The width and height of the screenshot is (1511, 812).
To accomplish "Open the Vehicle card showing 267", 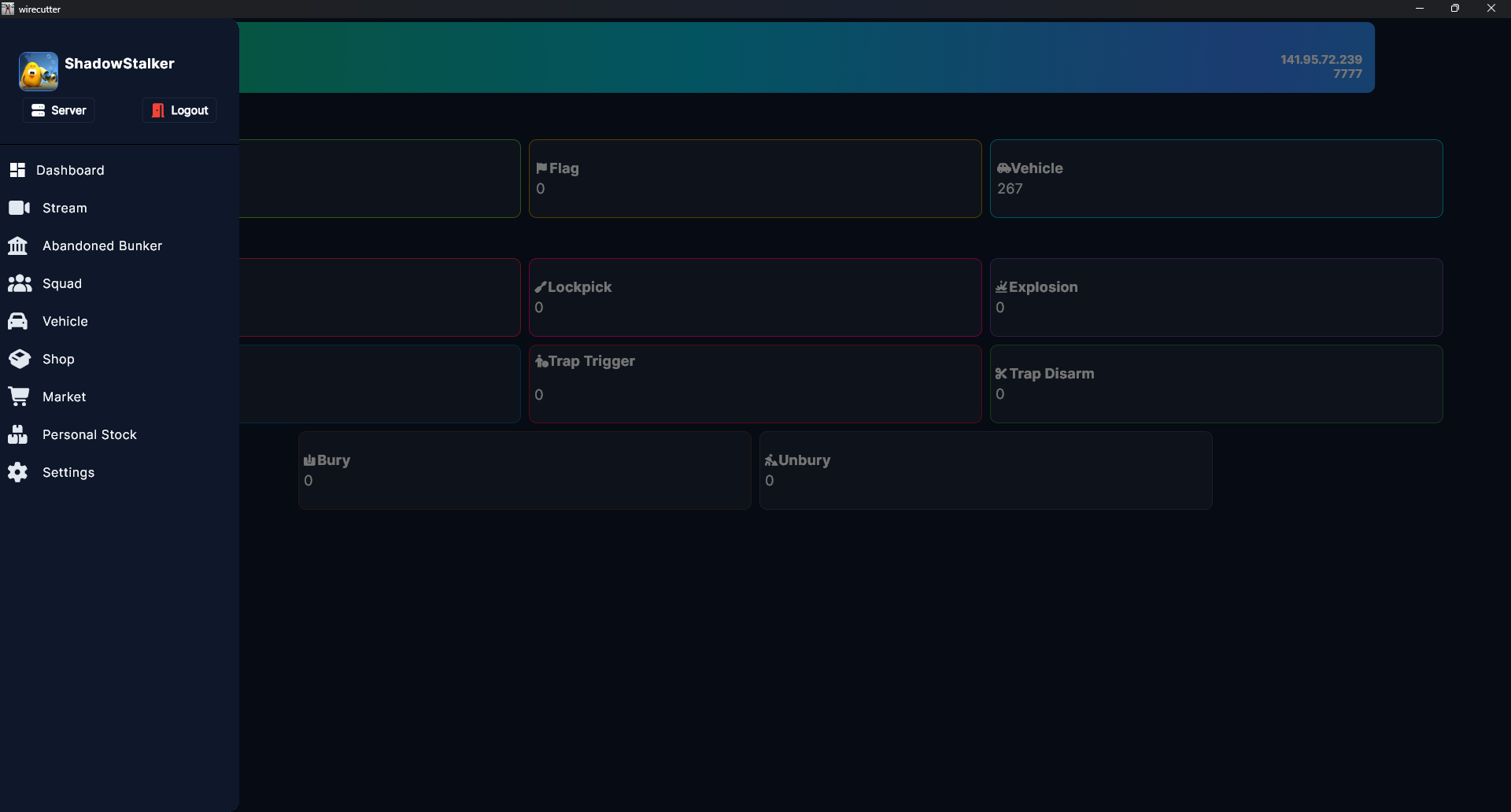I will (x=1215, y=179).
